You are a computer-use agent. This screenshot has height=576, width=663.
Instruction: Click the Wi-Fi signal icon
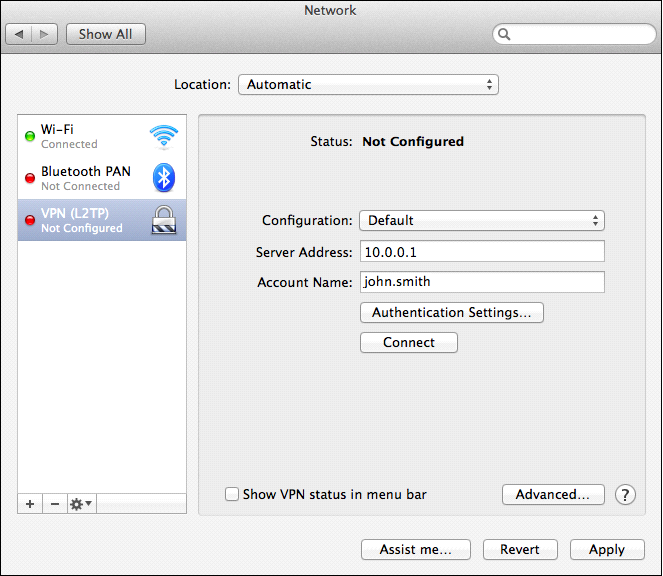(164, 137)
